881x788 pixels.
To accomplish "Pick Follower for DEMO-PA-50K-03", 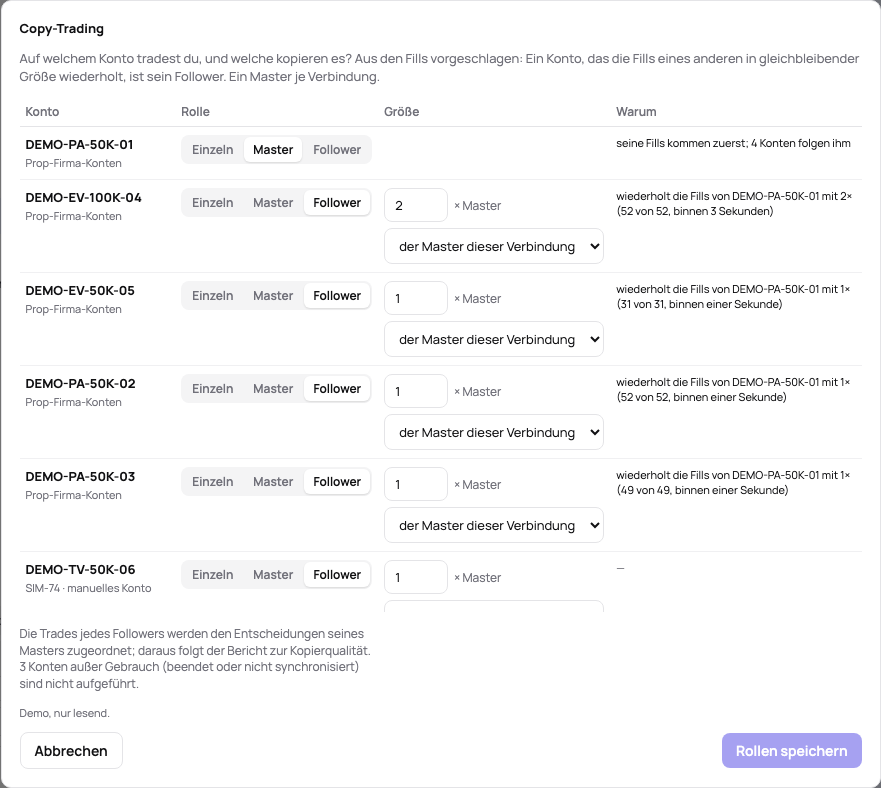I will point(337,482).
